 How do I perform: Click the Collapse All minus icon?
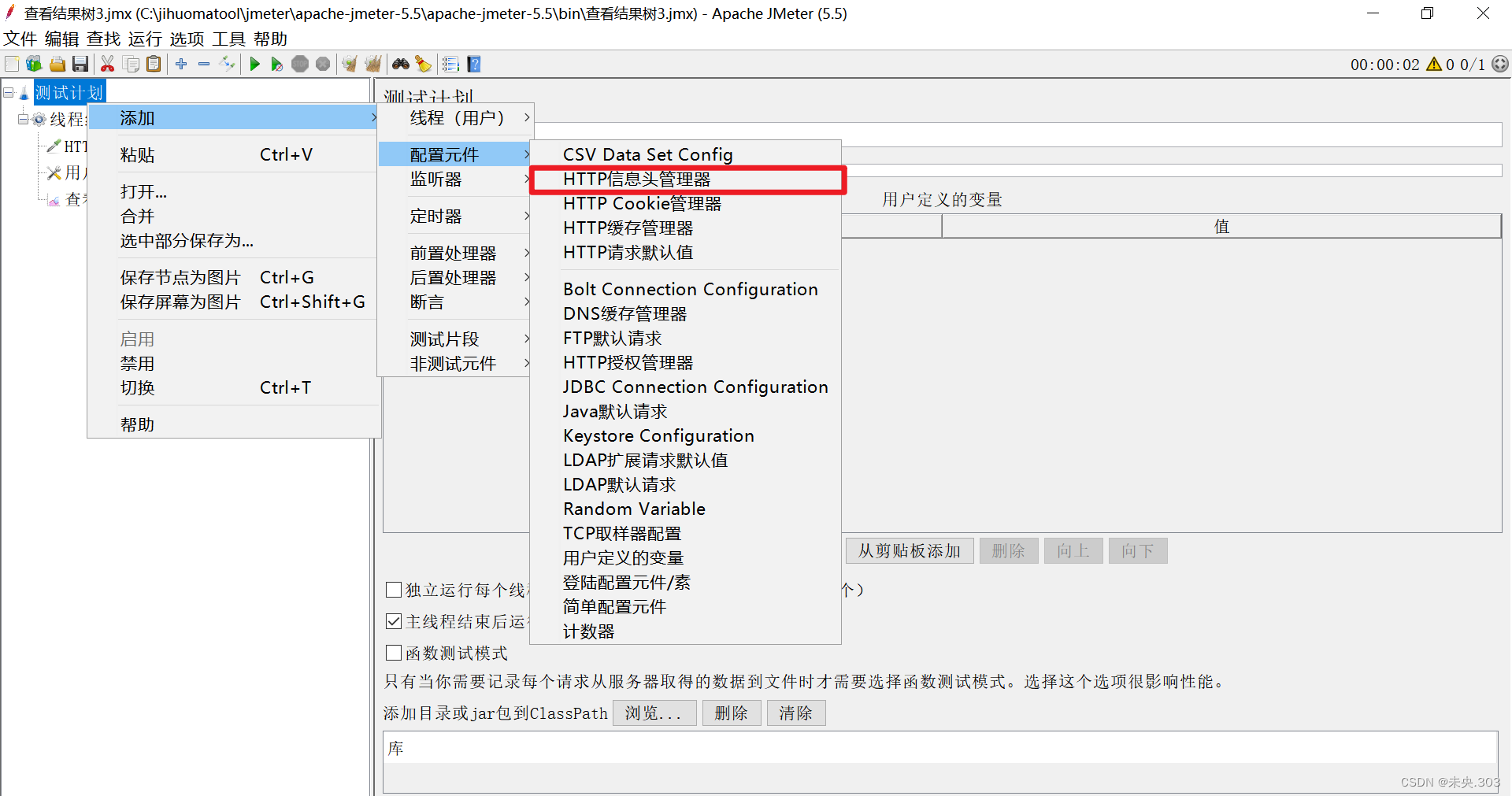point(204,64)
